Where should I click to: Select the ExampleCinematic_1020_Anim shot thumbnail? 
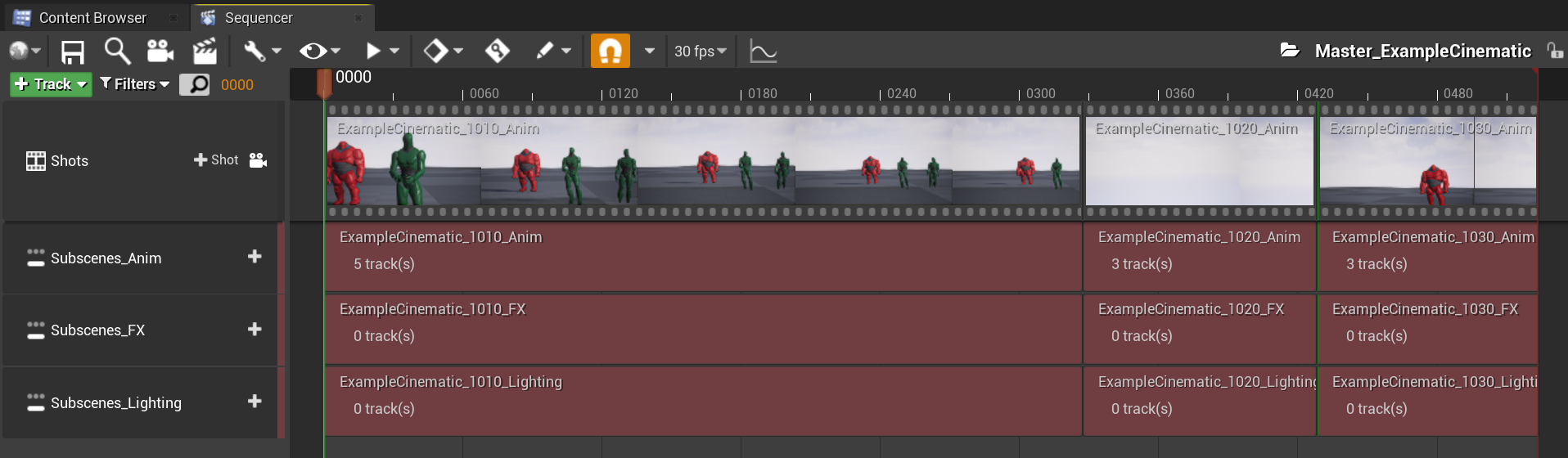point(1200,161)
